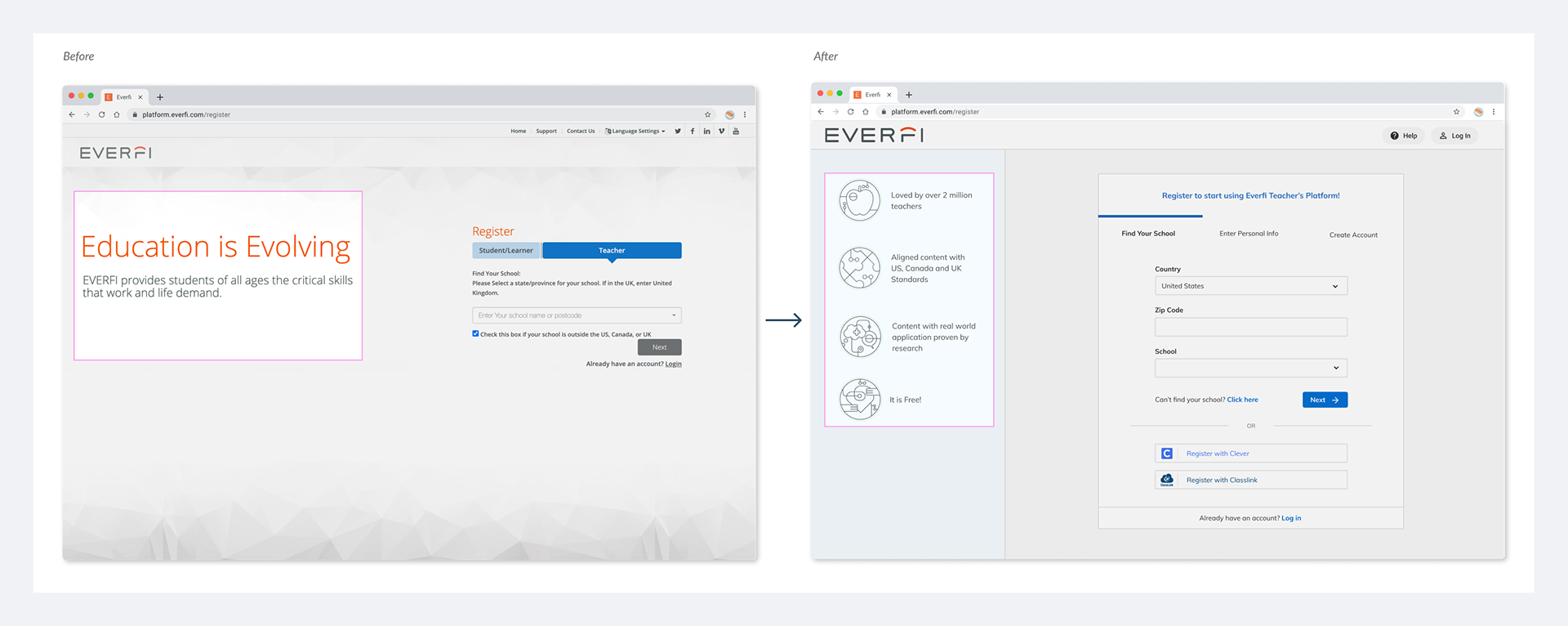1568x626 pixels.
Task: Open Country dropdown showing United States
Action: [x=1251, y=286]
